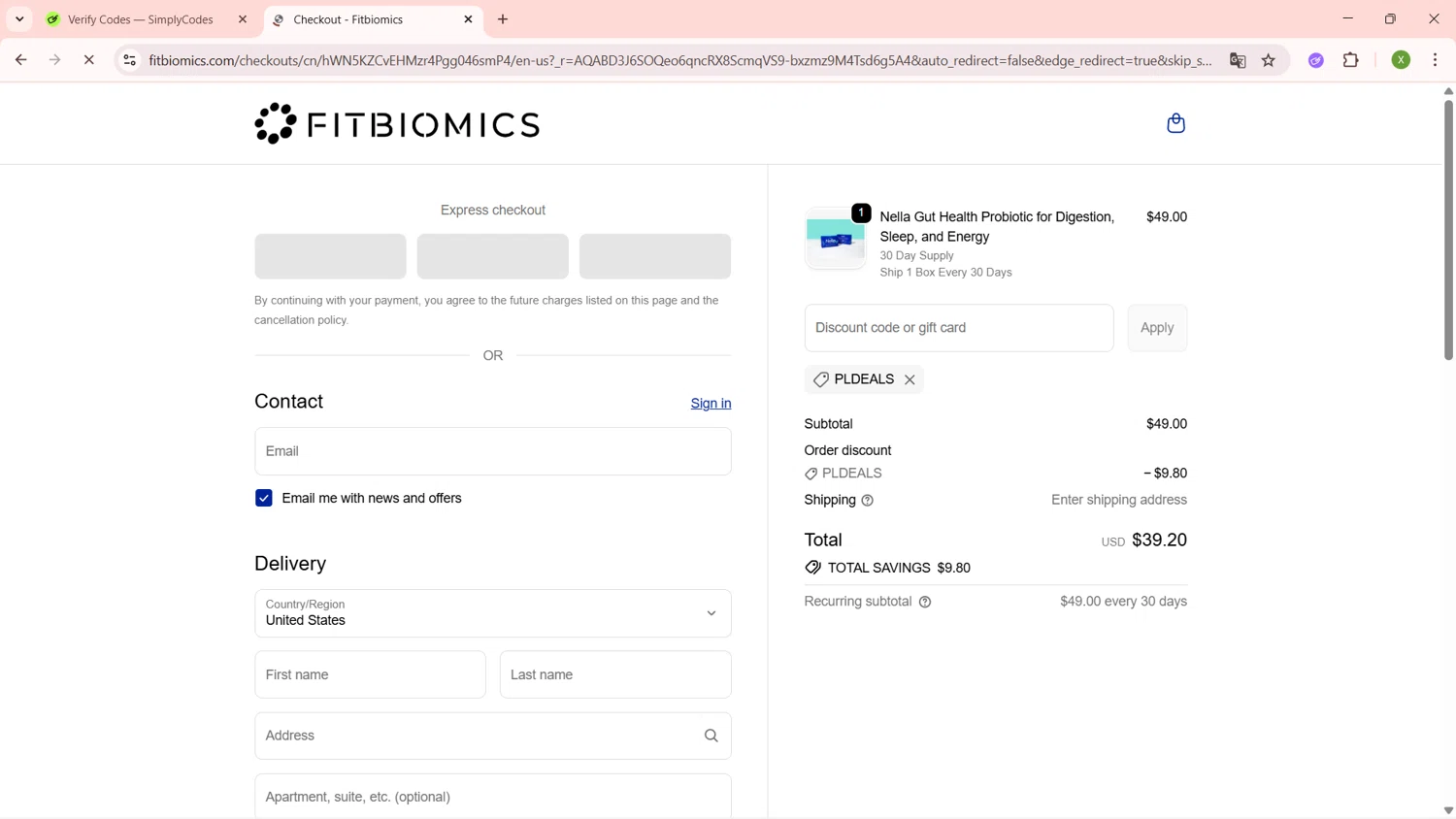Expand the Country/Region dropdown

(x=493, y=613)
